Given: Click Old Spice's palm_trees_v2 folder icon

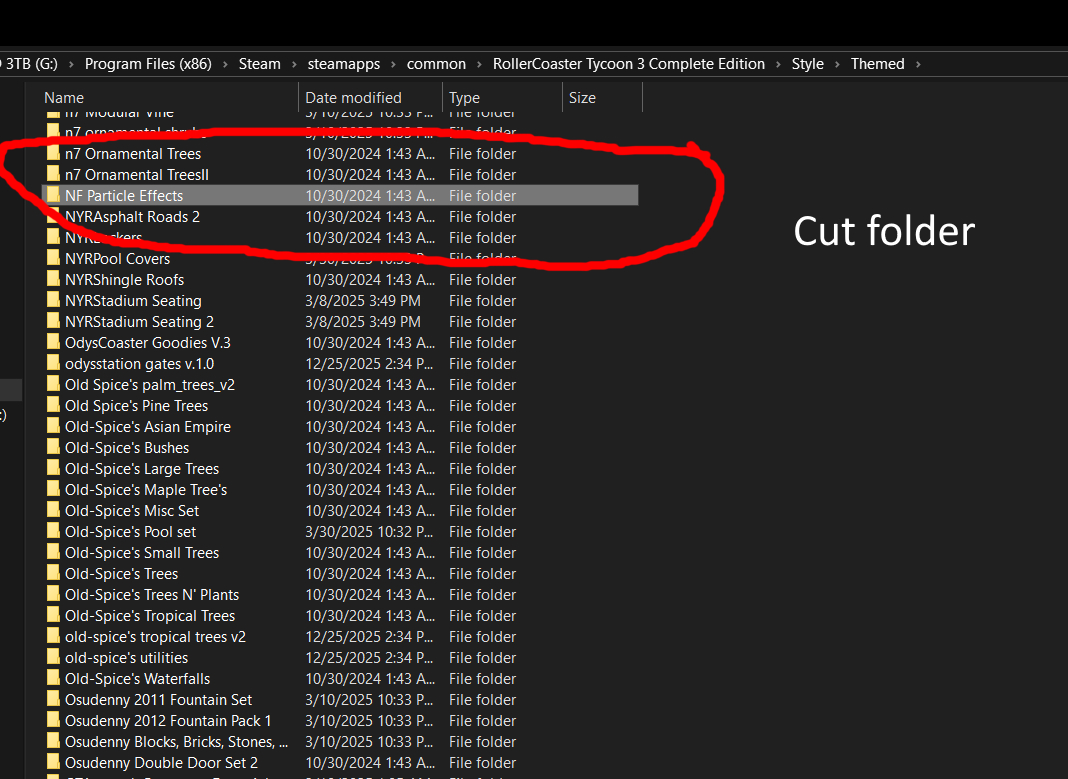Looking at the screenshot, I should [x=53, y=385].
